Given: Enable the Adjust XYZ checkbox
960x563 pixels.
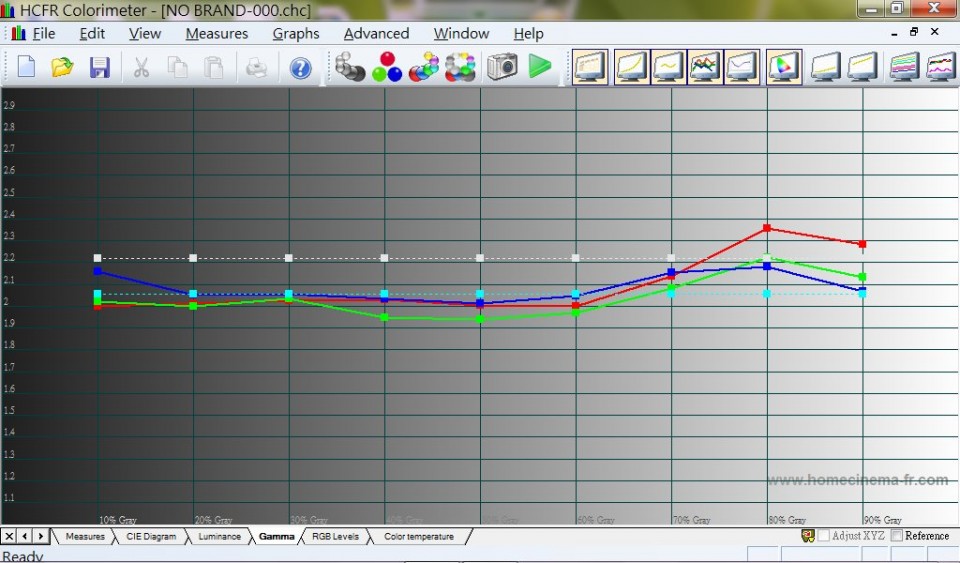Looking at the screenshot, I should 824,536.
